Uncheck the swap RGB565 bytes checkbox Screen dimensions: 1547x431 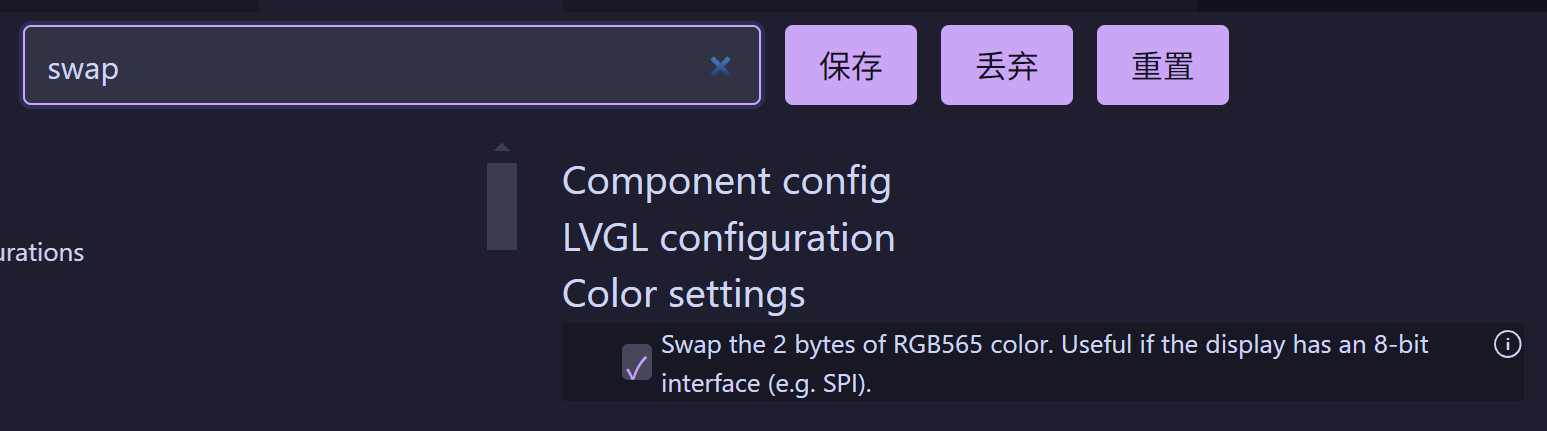pyautogui.click(x=636, y=363)
